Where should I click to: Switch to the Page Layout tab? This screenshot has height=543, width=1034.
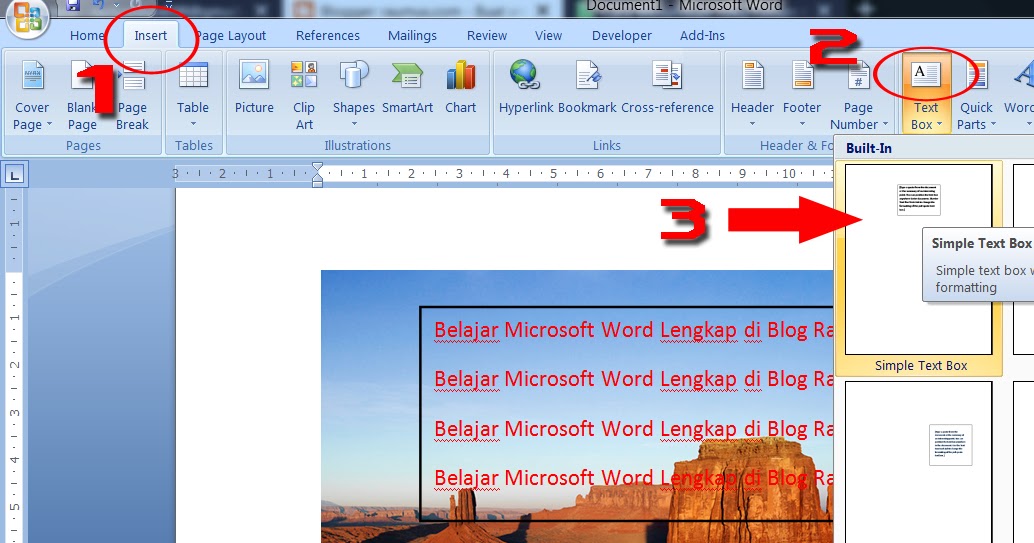(x=231, y=36)
